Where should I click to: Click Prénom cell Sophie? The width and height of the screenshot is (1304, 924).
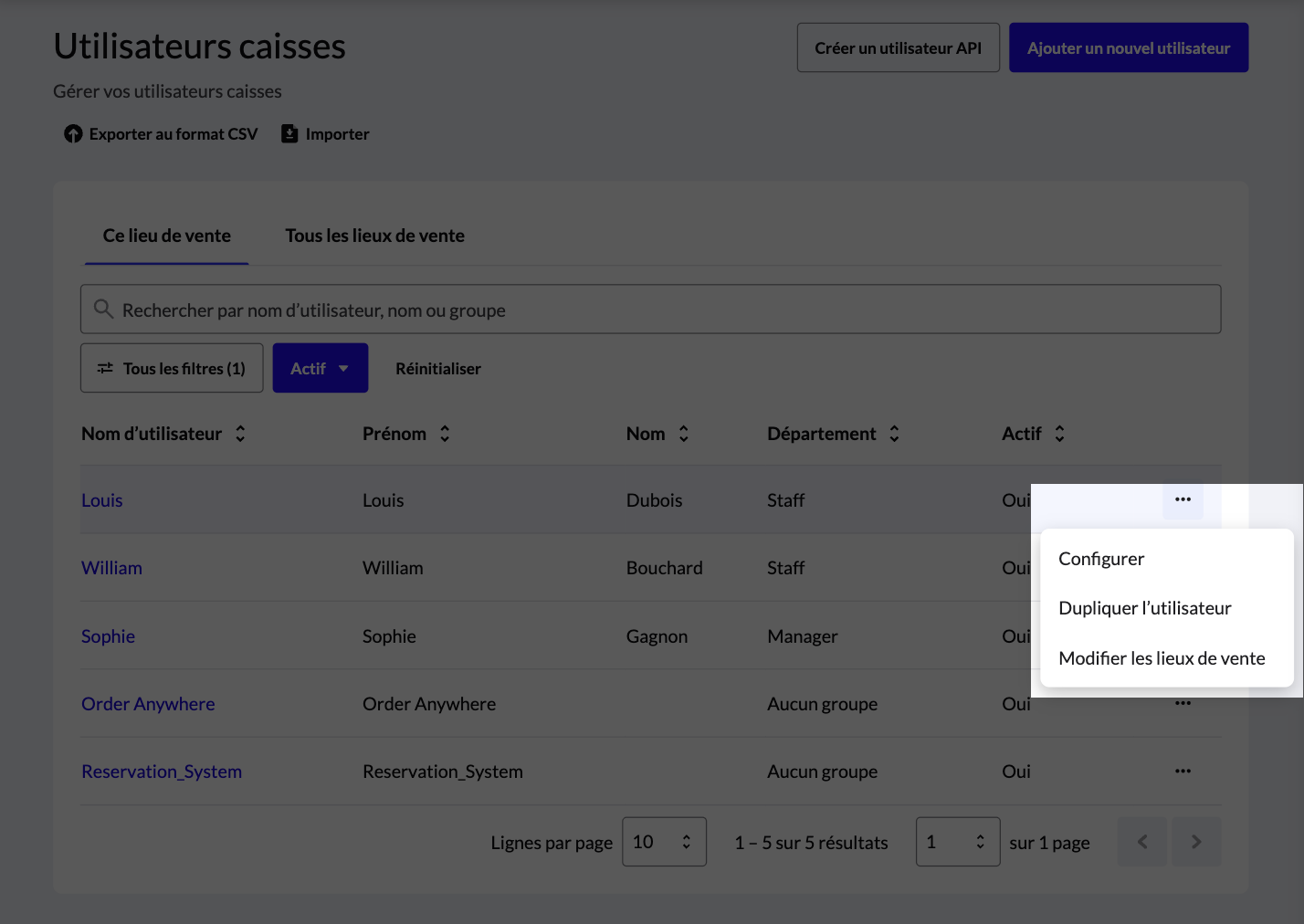point(389,636)
